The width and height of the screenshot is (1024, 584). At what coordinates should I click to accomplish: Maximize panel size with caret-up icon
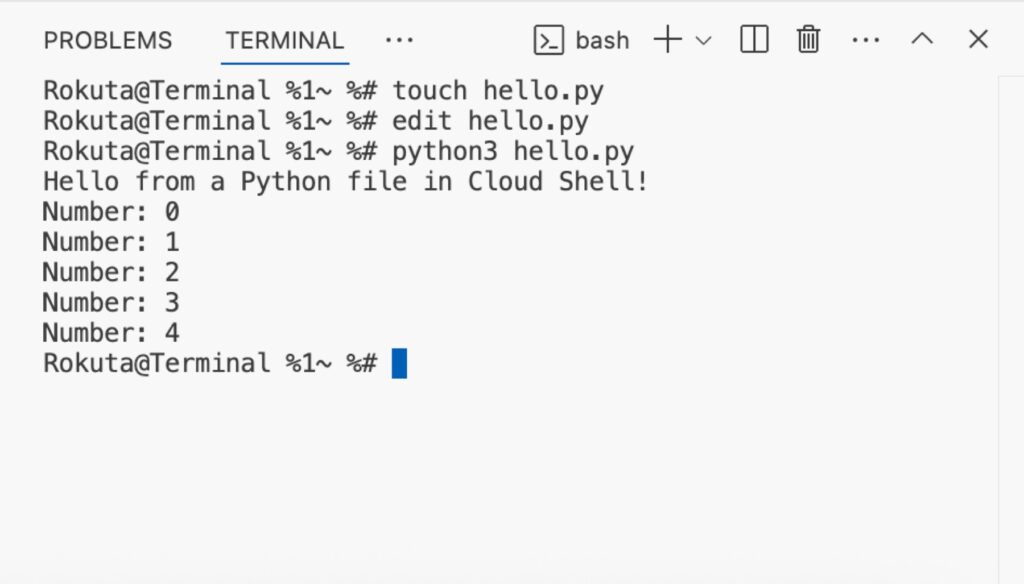(922, 39)
